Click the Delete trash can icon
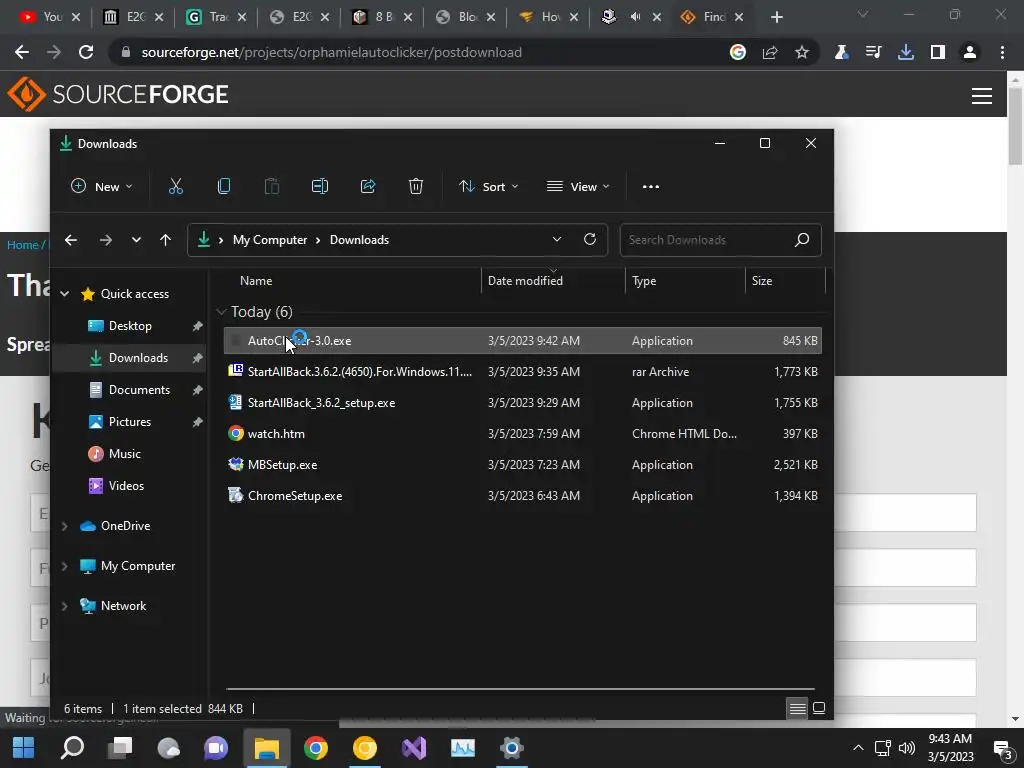The image size is (1024, 768). click(416, 187)
